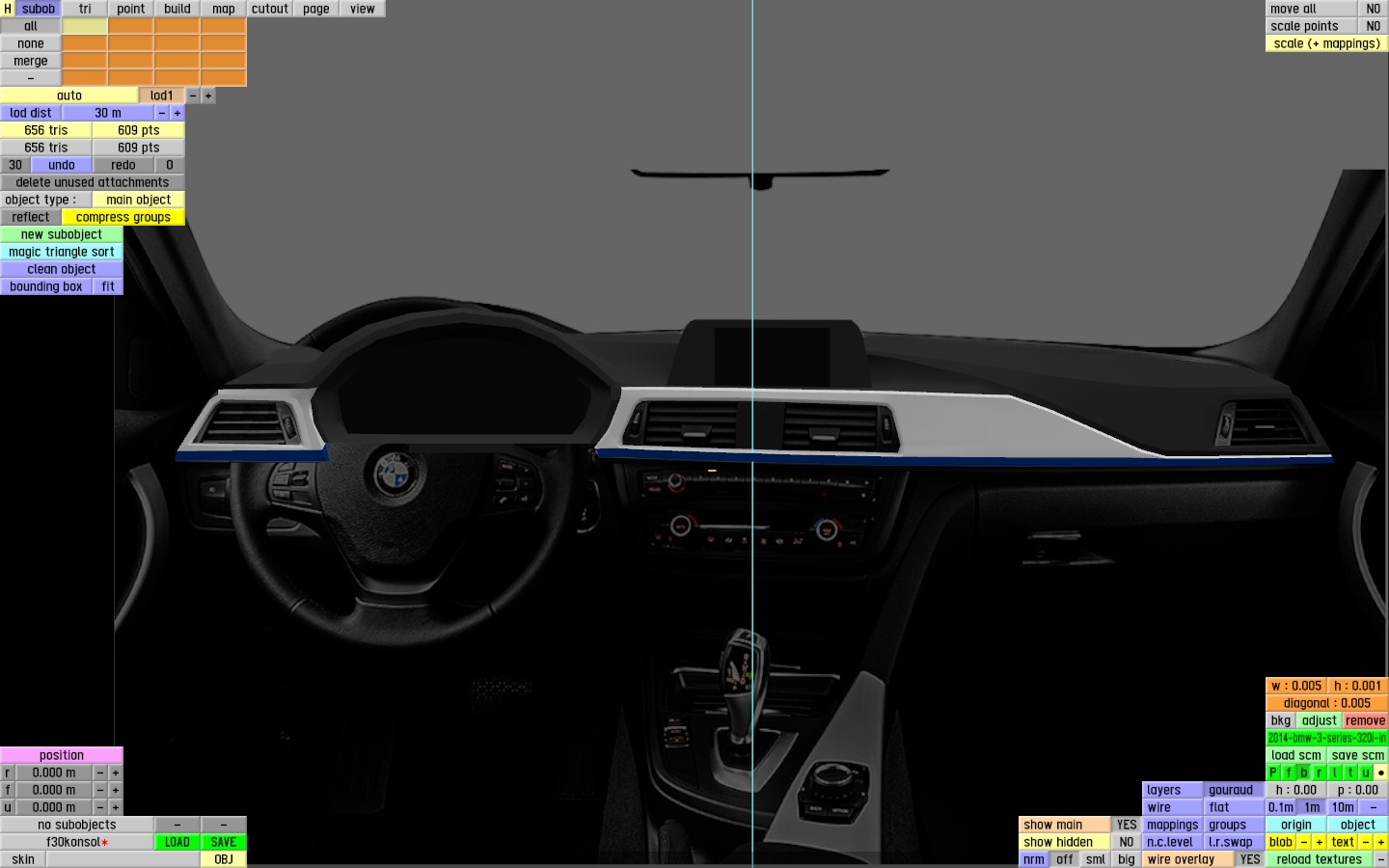The width and height of the screenshot is (1389, 868).
Task: Click the auto LOD button
Action: [69, 95]
